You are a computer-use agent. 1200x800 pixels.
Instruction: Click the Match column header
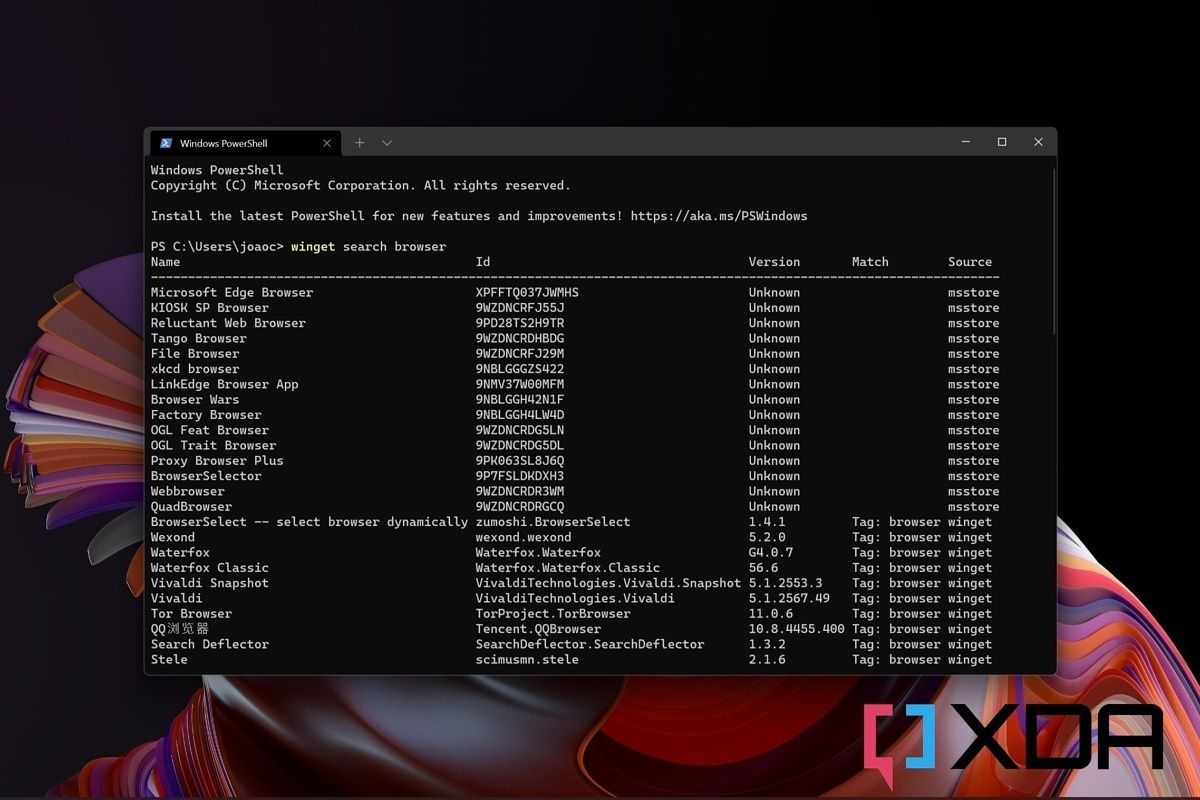pos(870,262)
